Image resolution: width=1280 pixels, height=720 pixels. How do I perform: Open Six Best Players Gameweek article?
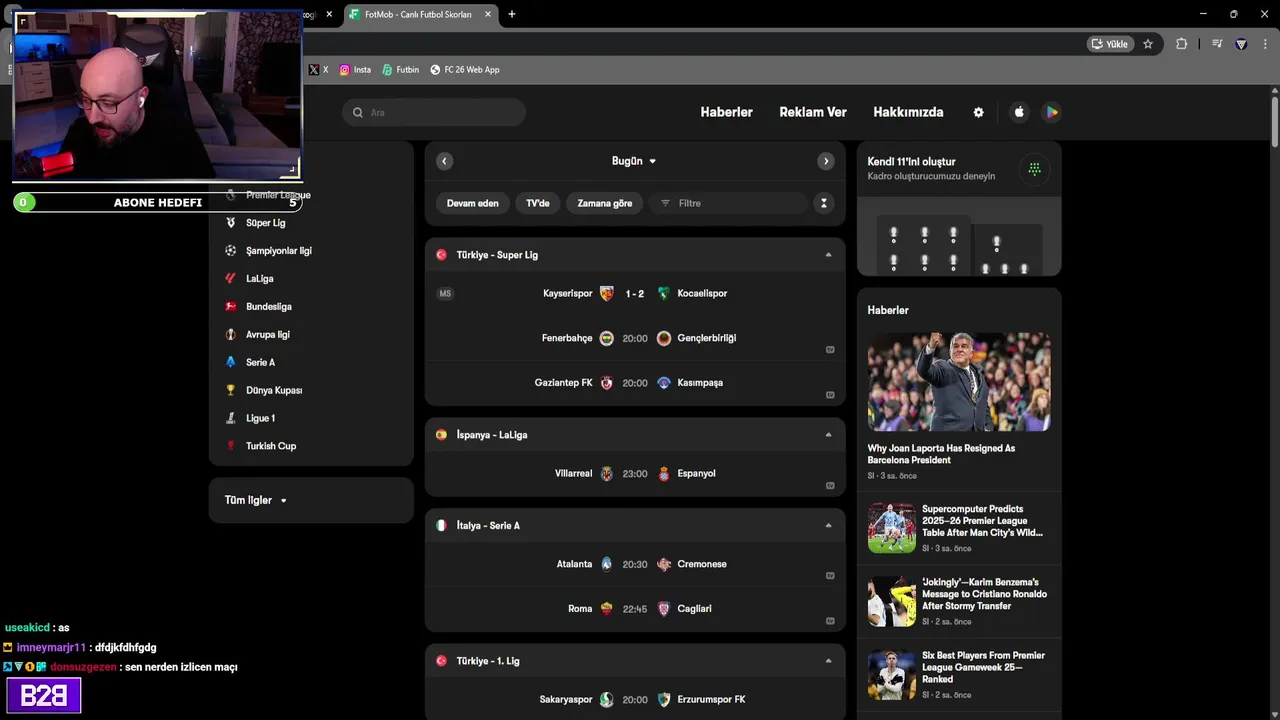[x=959, y=675]
